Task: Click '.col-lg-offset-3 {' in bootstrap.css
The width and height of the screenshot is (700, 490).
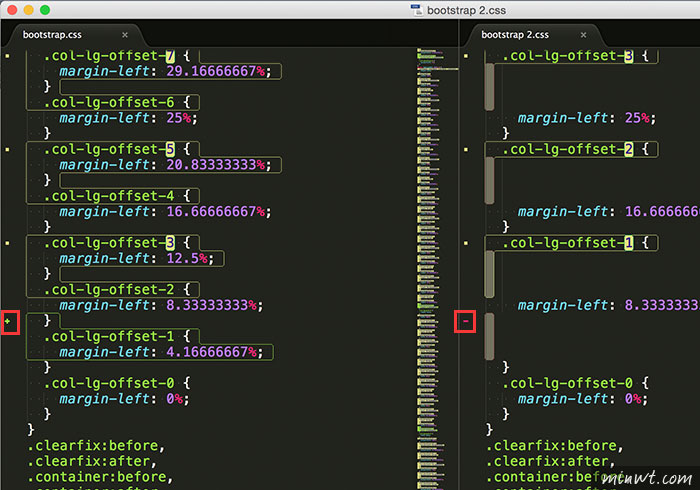Action: pyautogui.click(x=117, y=243)
